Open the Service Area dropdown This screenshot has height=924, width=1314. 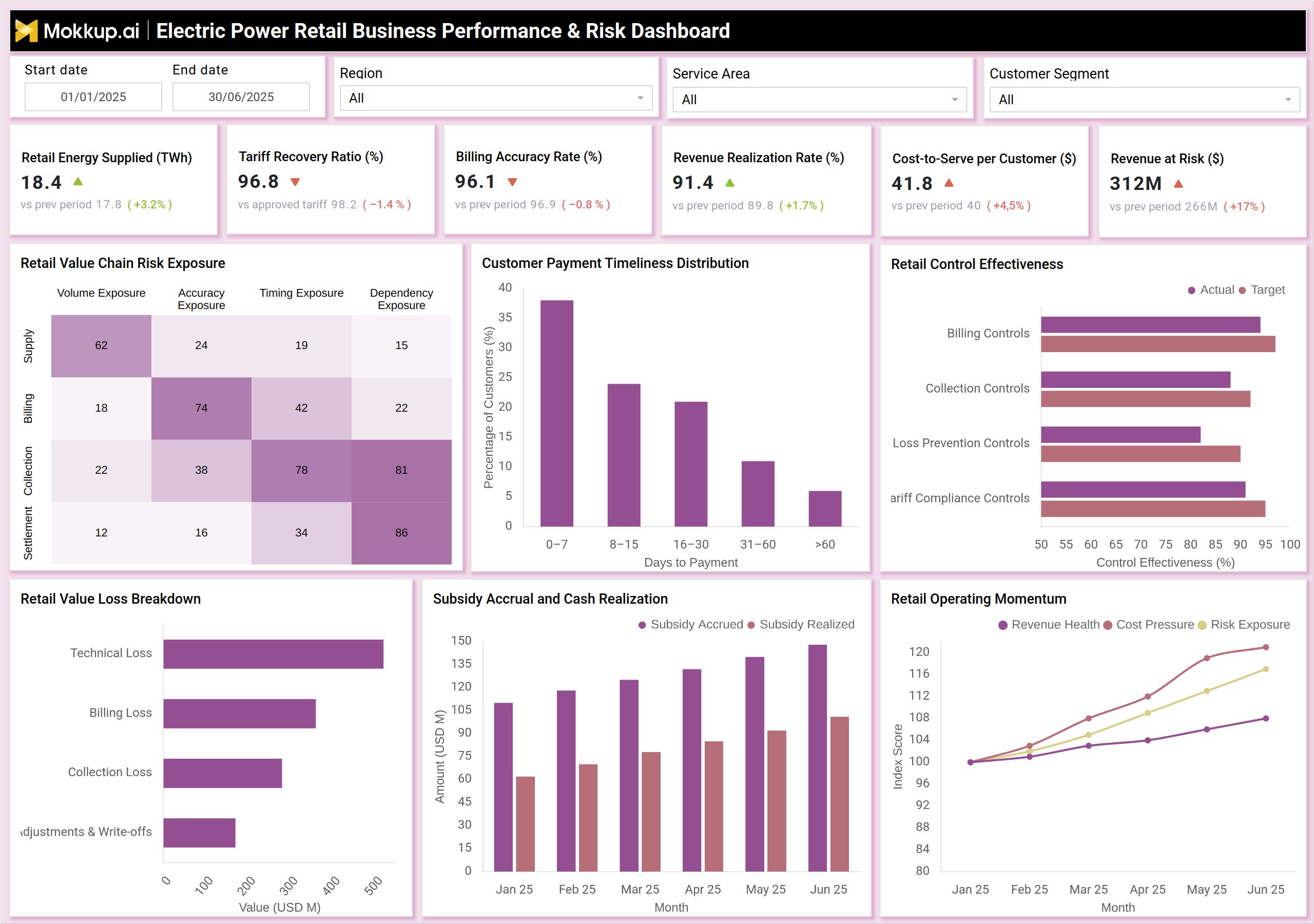coord(820,100)
